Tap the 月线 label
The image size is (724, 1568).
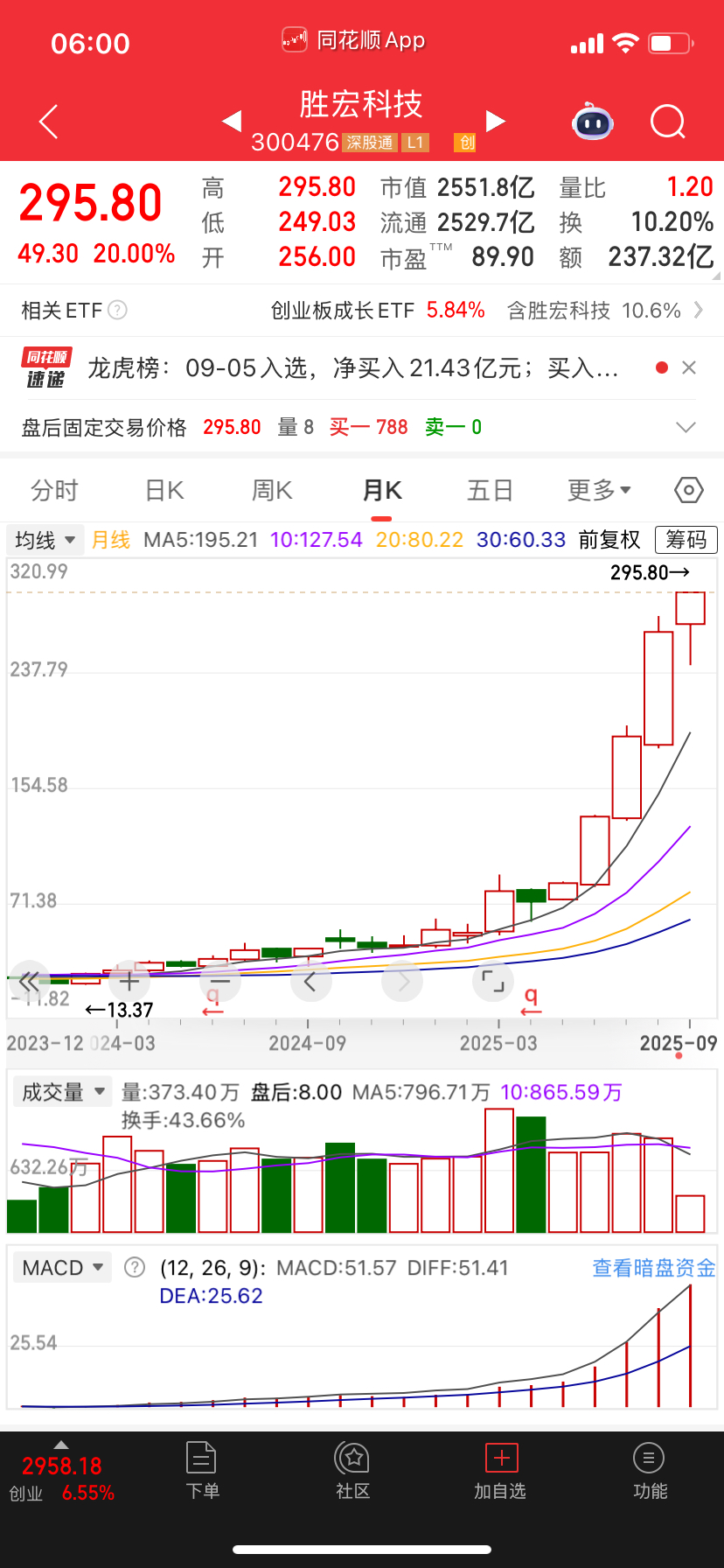[x=111, y=540]
